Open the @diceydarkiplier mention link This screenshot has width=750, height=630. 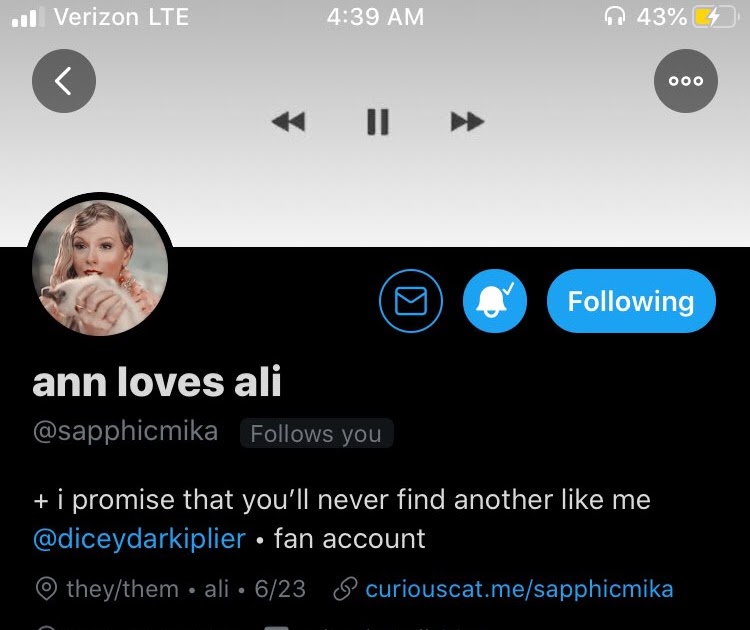(139, 539)
